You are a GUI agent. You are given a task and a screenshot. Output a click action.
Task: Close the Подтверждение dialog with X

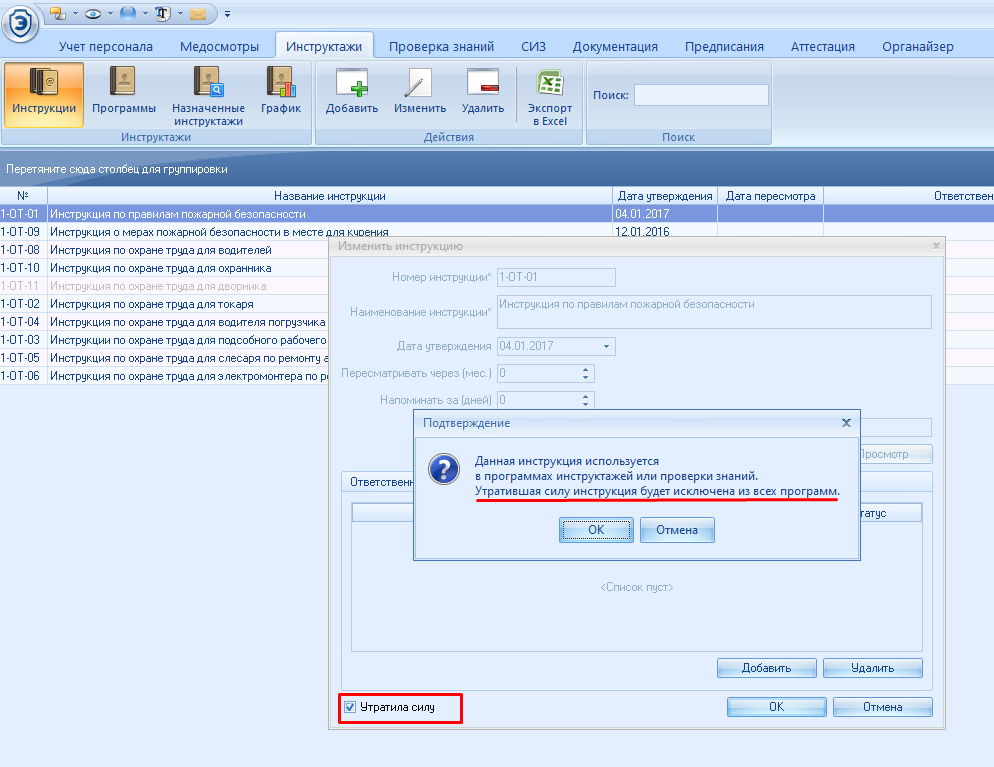tap(846, 423)
